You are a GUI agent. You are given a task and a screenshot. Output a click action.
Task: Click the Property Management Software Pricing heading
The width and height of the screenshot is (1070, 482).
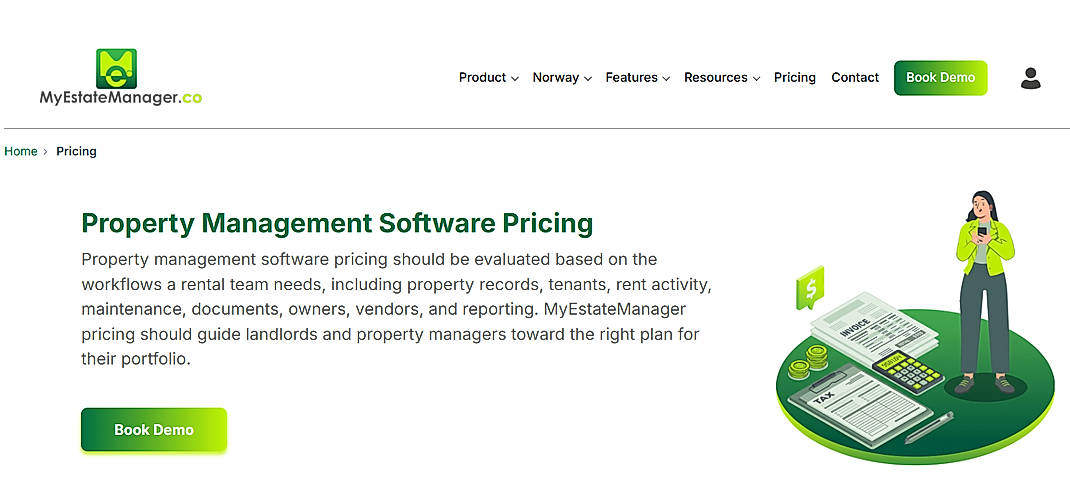[337, 223]
